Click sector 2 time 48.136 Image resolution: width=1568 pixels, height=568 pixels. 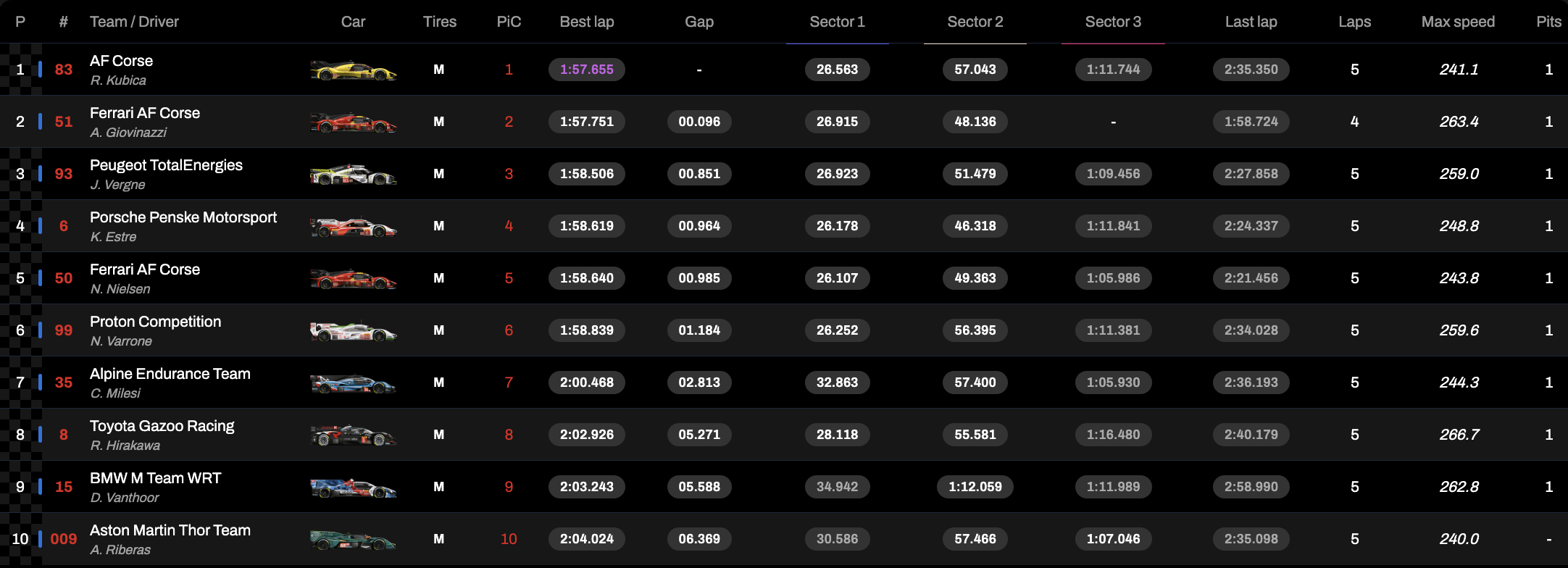975,122
